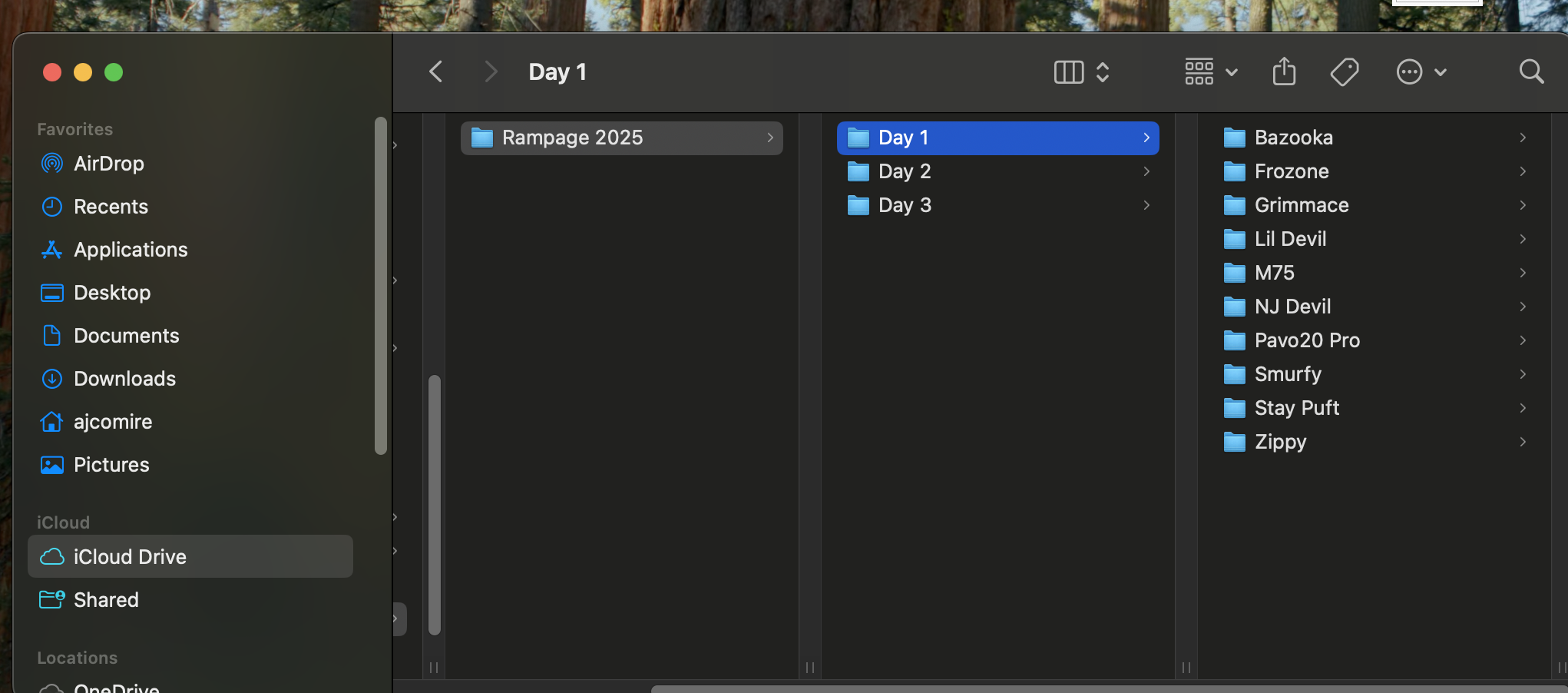Image resolution: width=1568 pixels, height=693 pixels.
Task: Expand the Bazooka folder chevron
Action: click(x=1522, y=138)
